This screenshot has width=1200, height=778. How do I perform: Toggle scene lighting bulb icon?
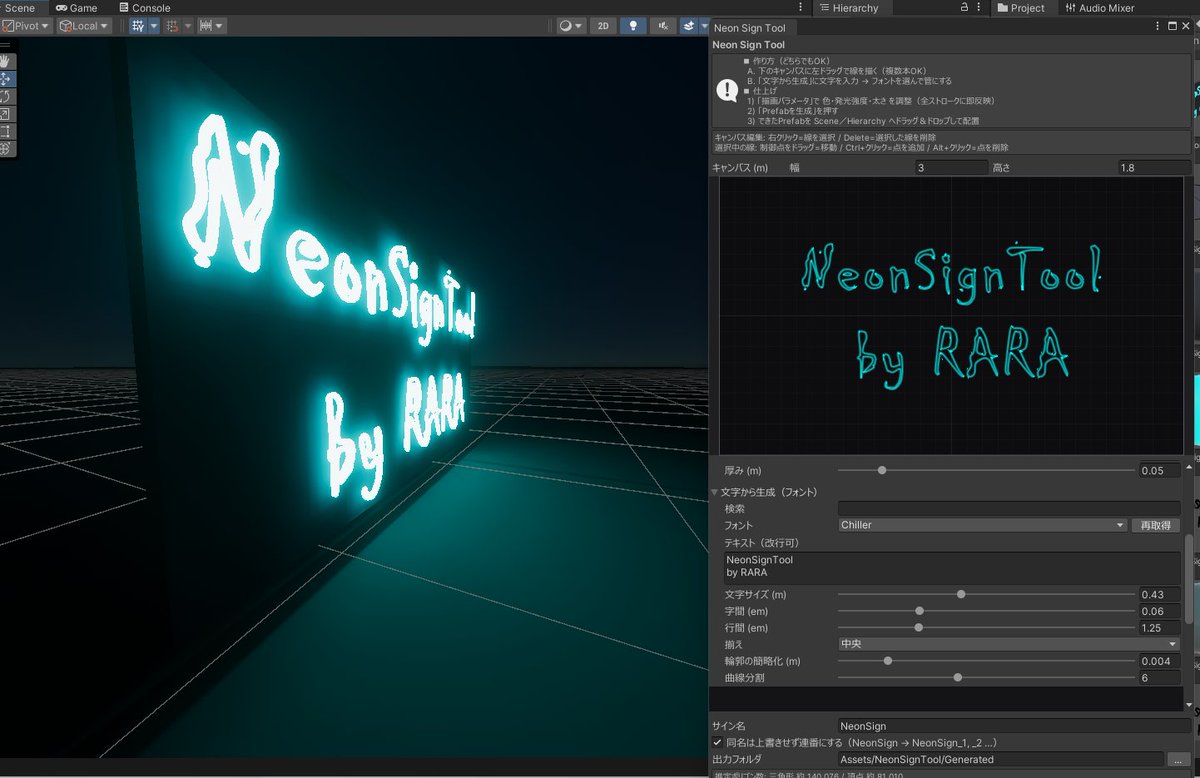[x=632, y=26]
